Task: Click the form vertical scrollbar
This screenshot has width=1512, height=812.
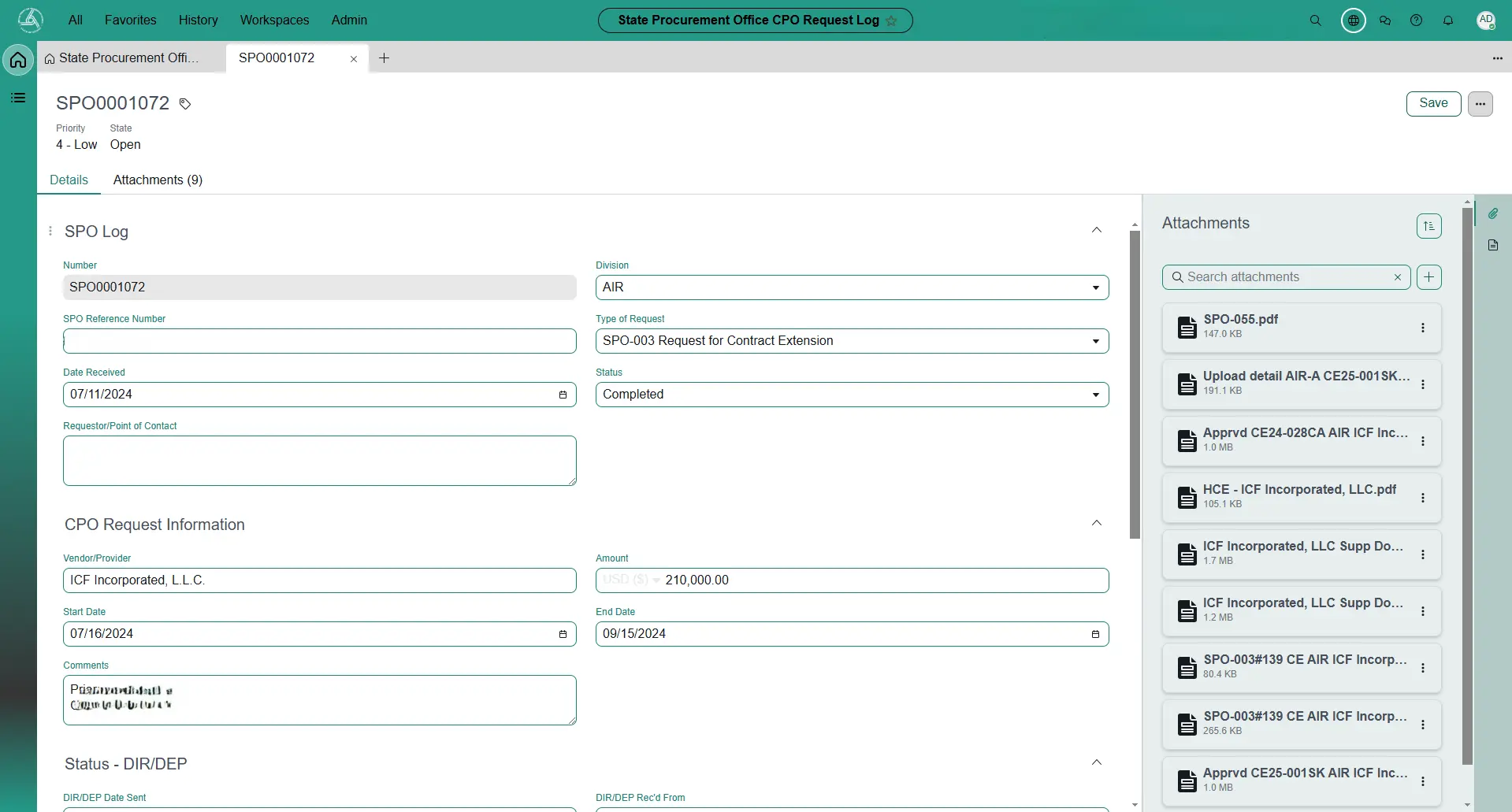Action: [1135, 384]
